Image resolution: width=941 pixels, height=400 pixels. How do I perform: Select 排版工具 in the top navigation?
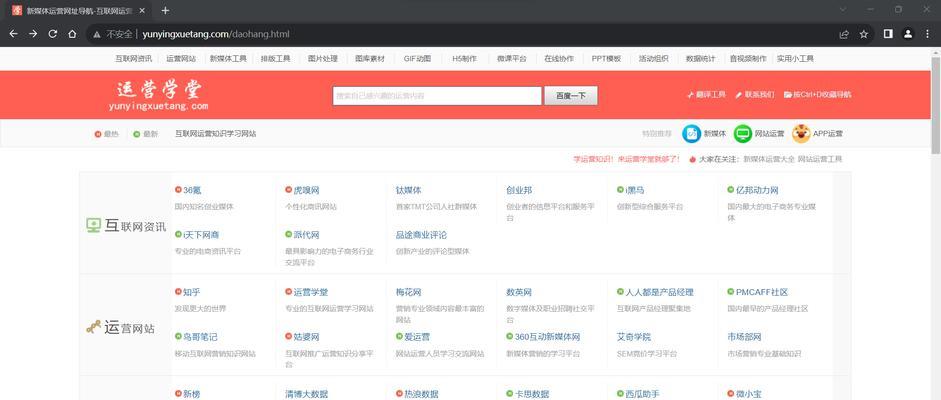click(x=275, y=59)
